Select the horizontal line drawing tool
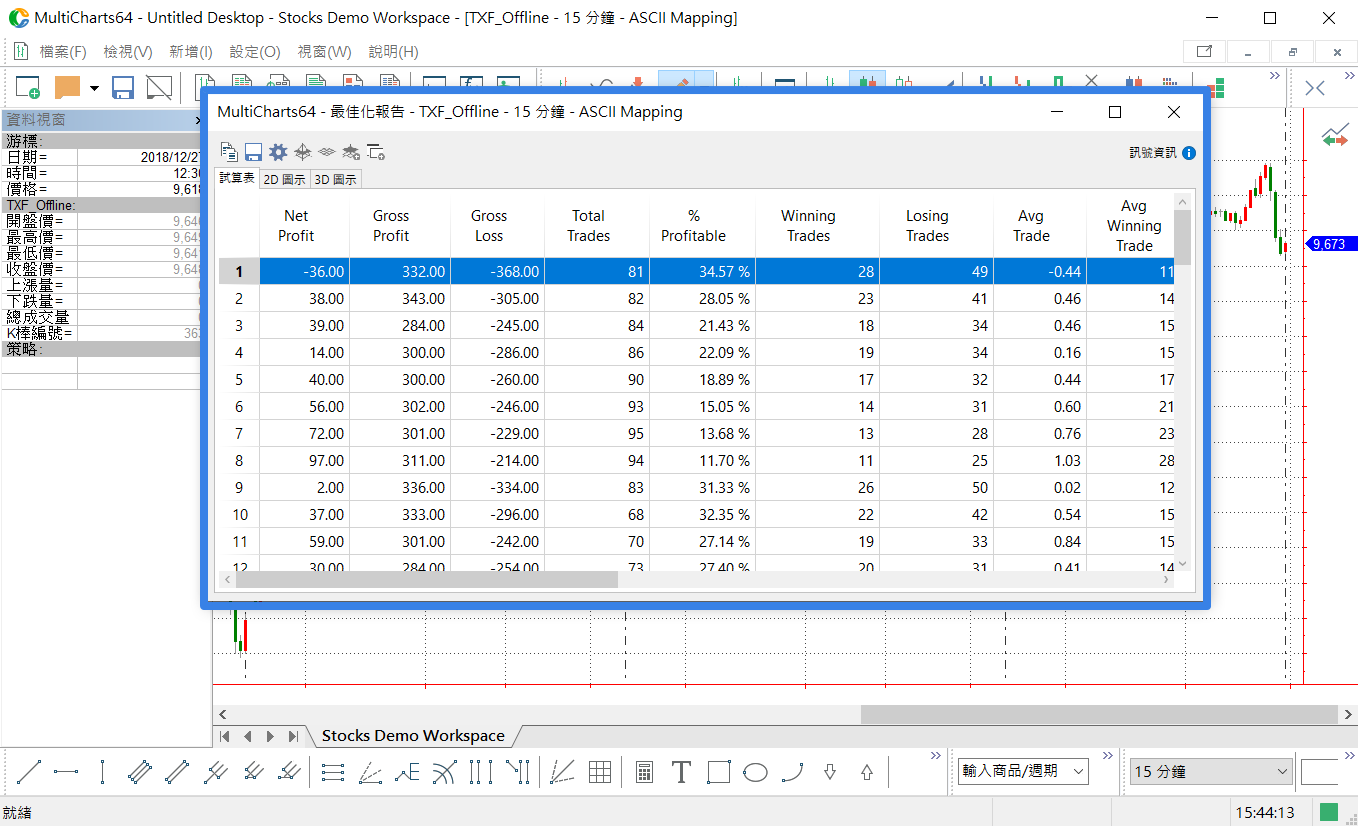Image resolution: width=1358 pixels, height=826 pixels. [x=66, y=772]
